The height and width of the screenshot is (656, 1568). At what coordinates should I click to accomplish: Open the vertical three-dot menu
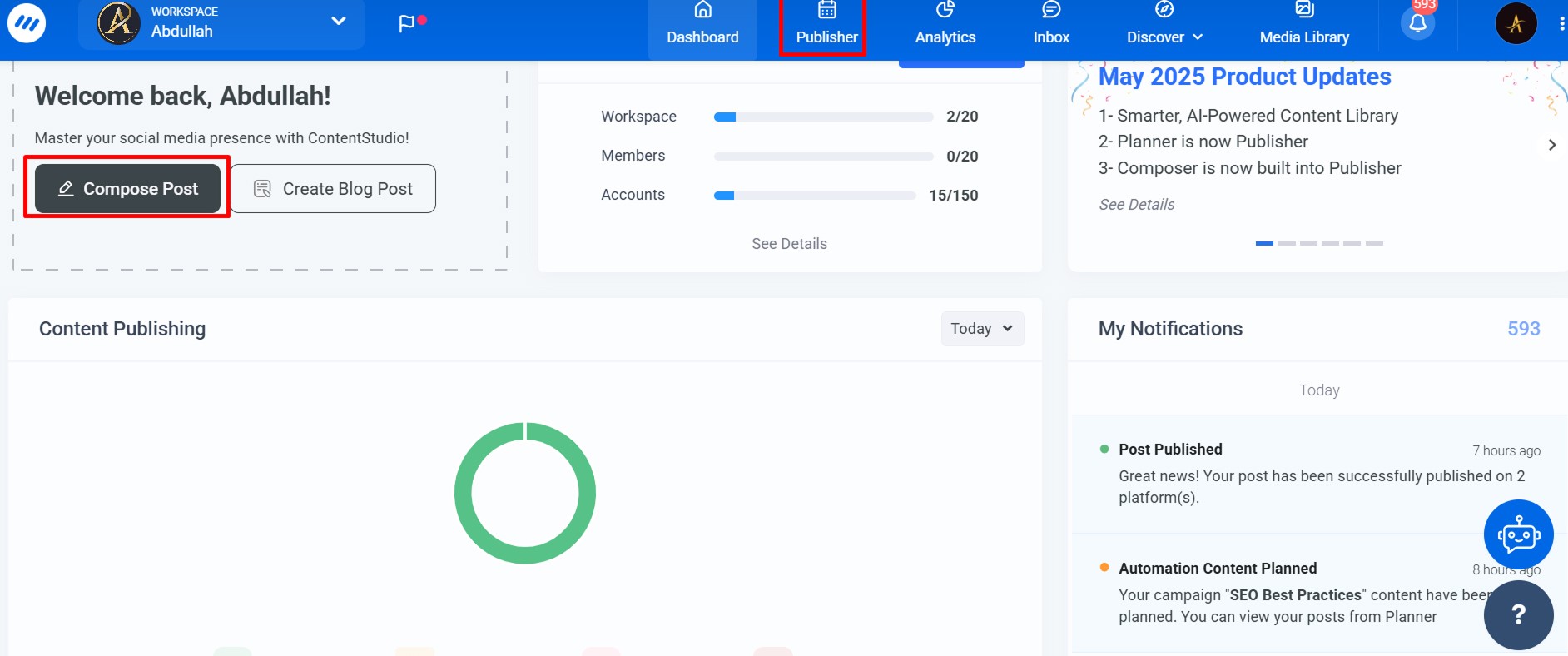(x=1561, y=23)
